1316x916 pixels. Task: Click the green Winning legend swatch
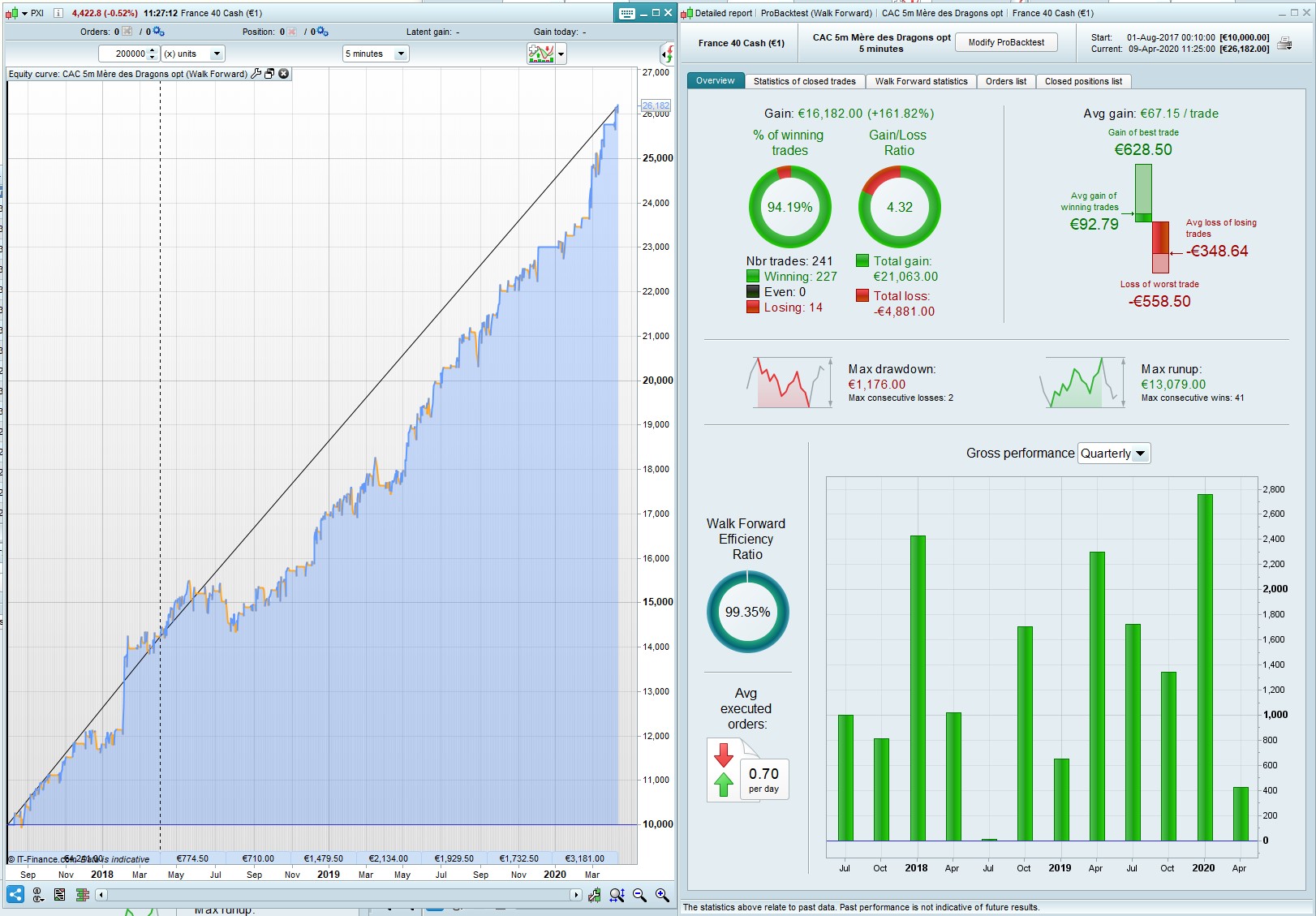[753, 277]
